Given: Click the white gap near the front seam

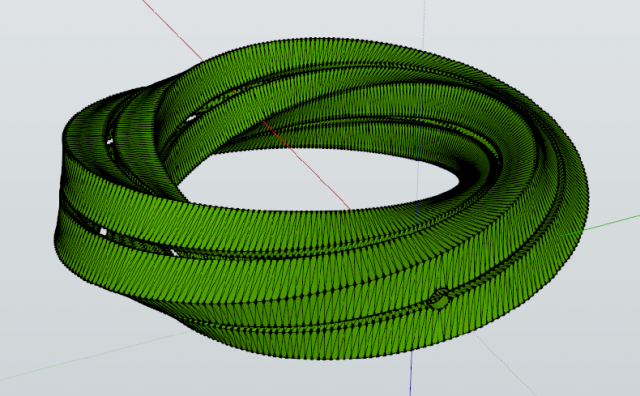Looking at the screenshot, I should [174, 253].
